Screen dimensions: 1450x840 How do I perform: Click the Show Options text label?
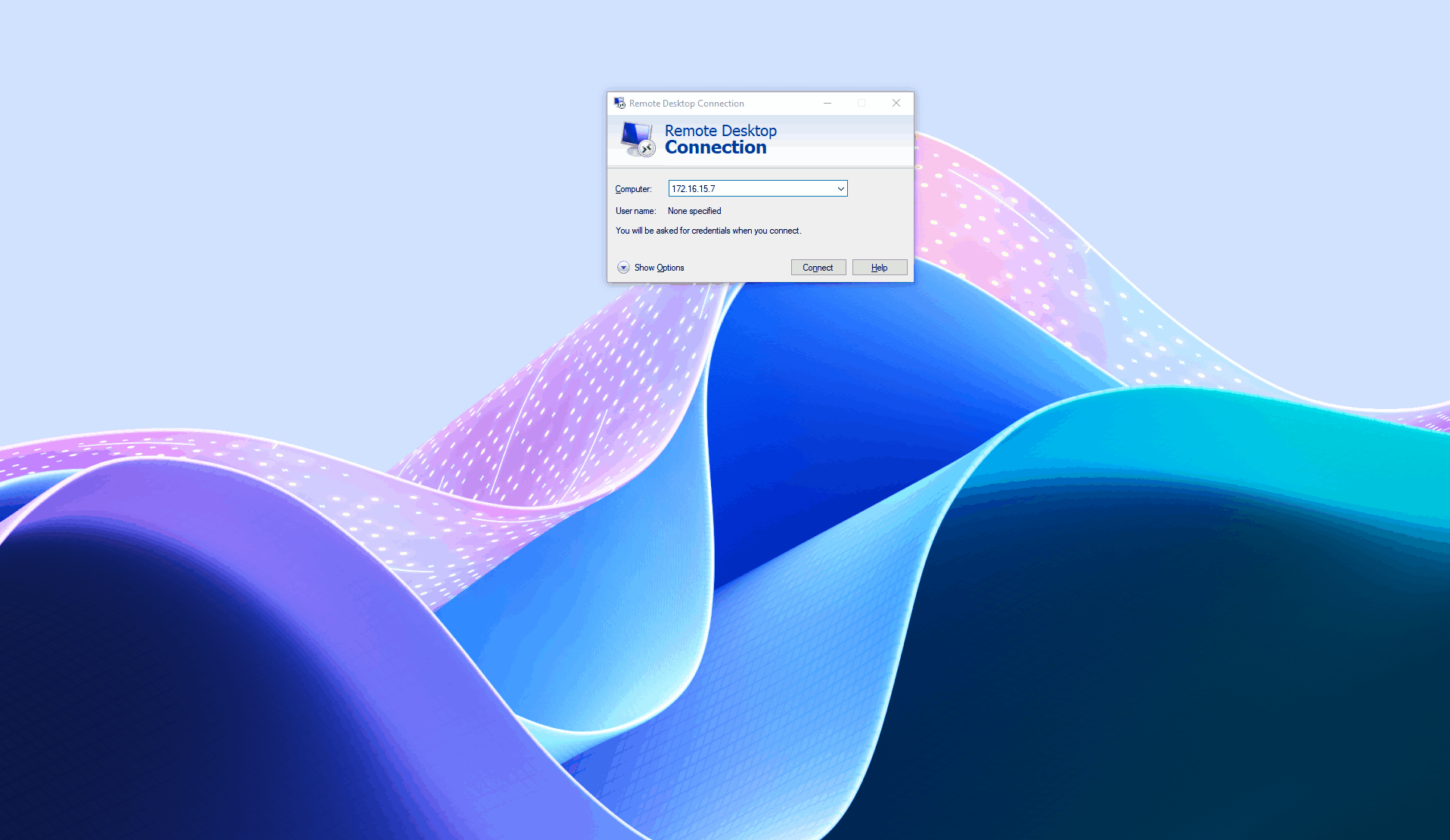pyautogui.click(x=659, y=268)
